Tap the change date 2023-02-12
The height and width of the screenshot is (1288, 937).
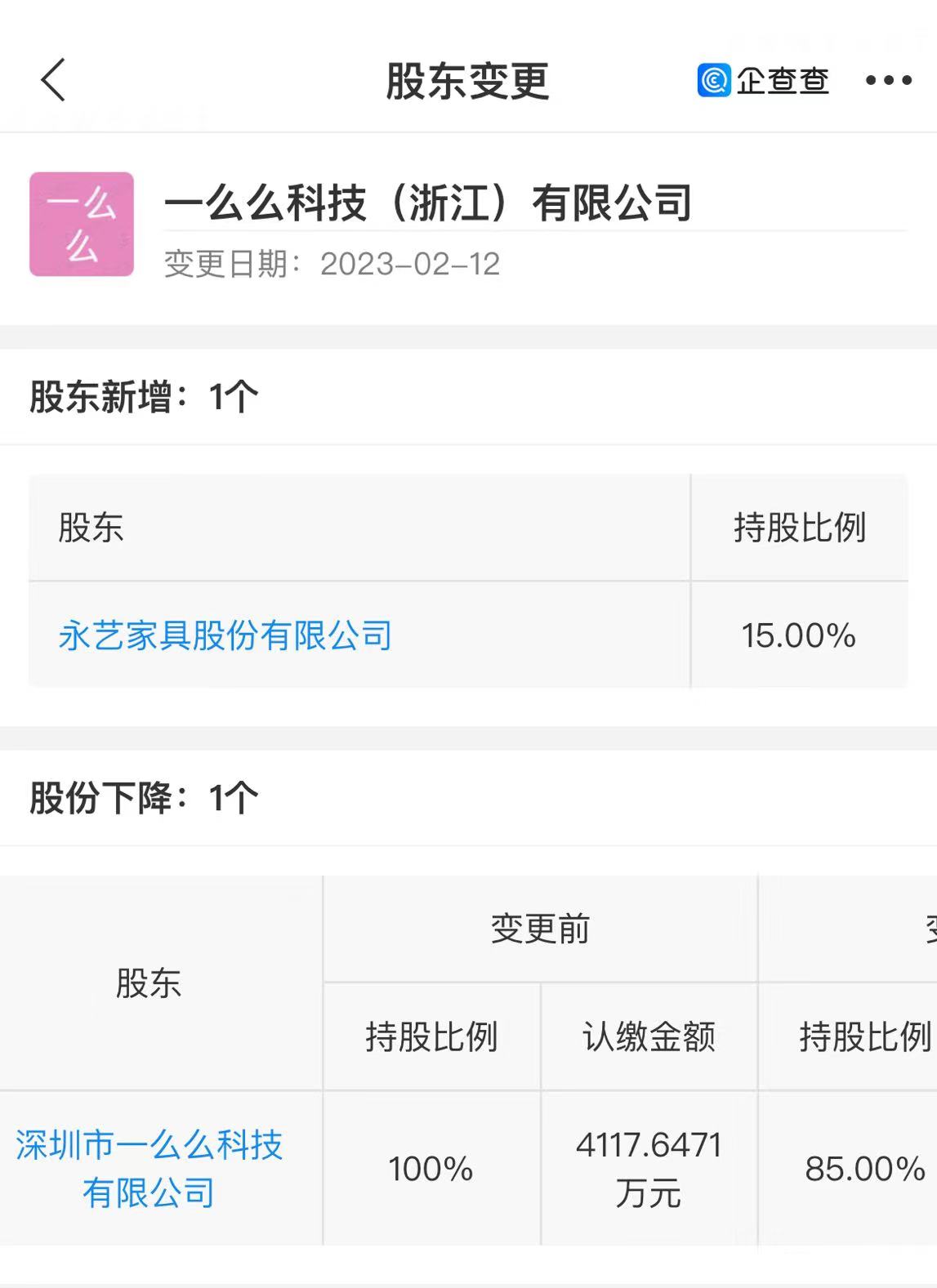[410, 264]
